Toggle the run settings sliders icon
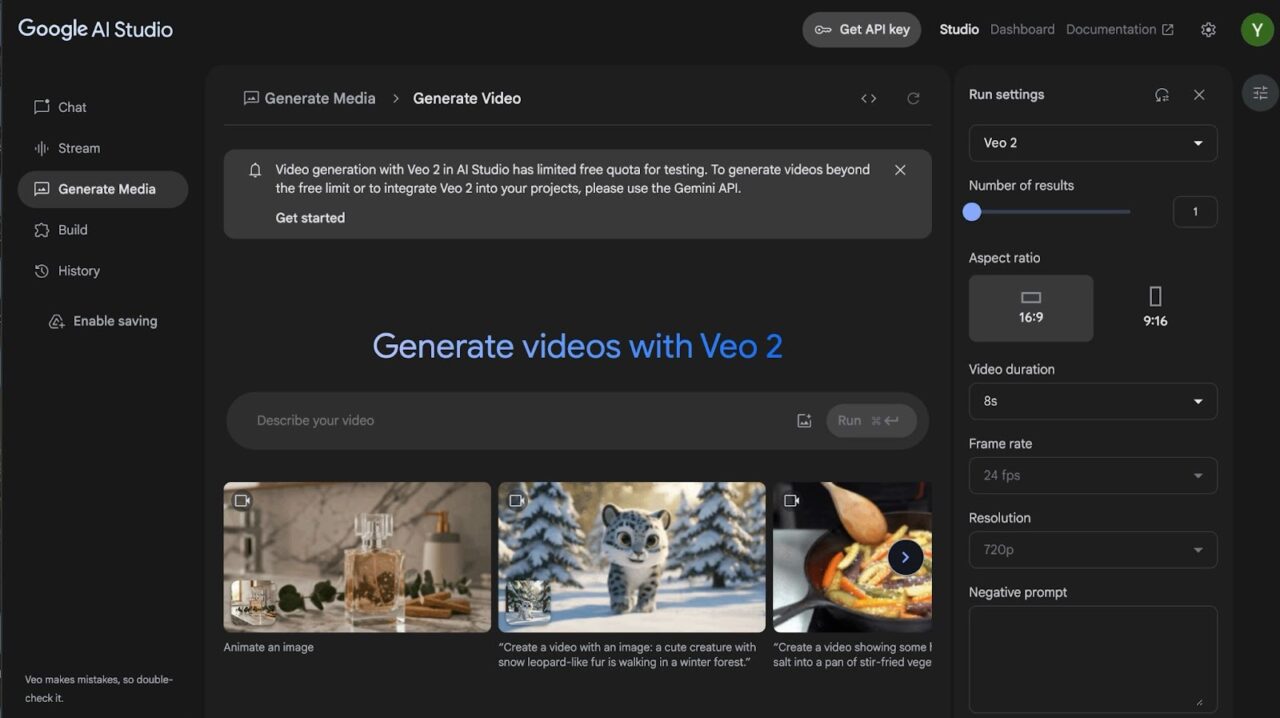The image size is (1280, 718). pyautogui.click(x=1260, y=93)
